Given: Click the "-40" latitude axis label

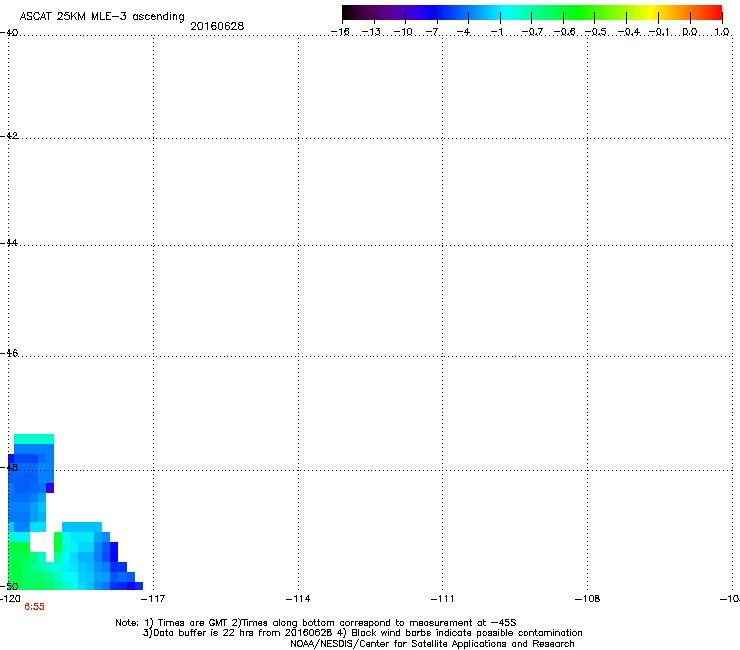Looking at the screenshot, I should pyautogui.click(x=9, y=33).
